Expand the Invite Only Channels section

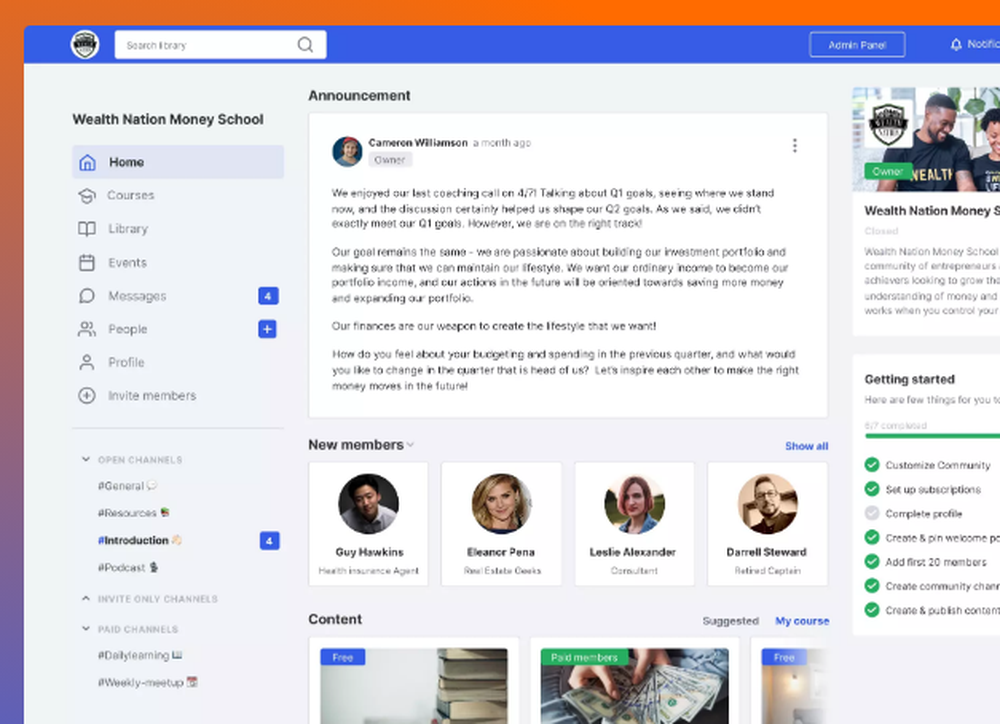click(86, 598)
